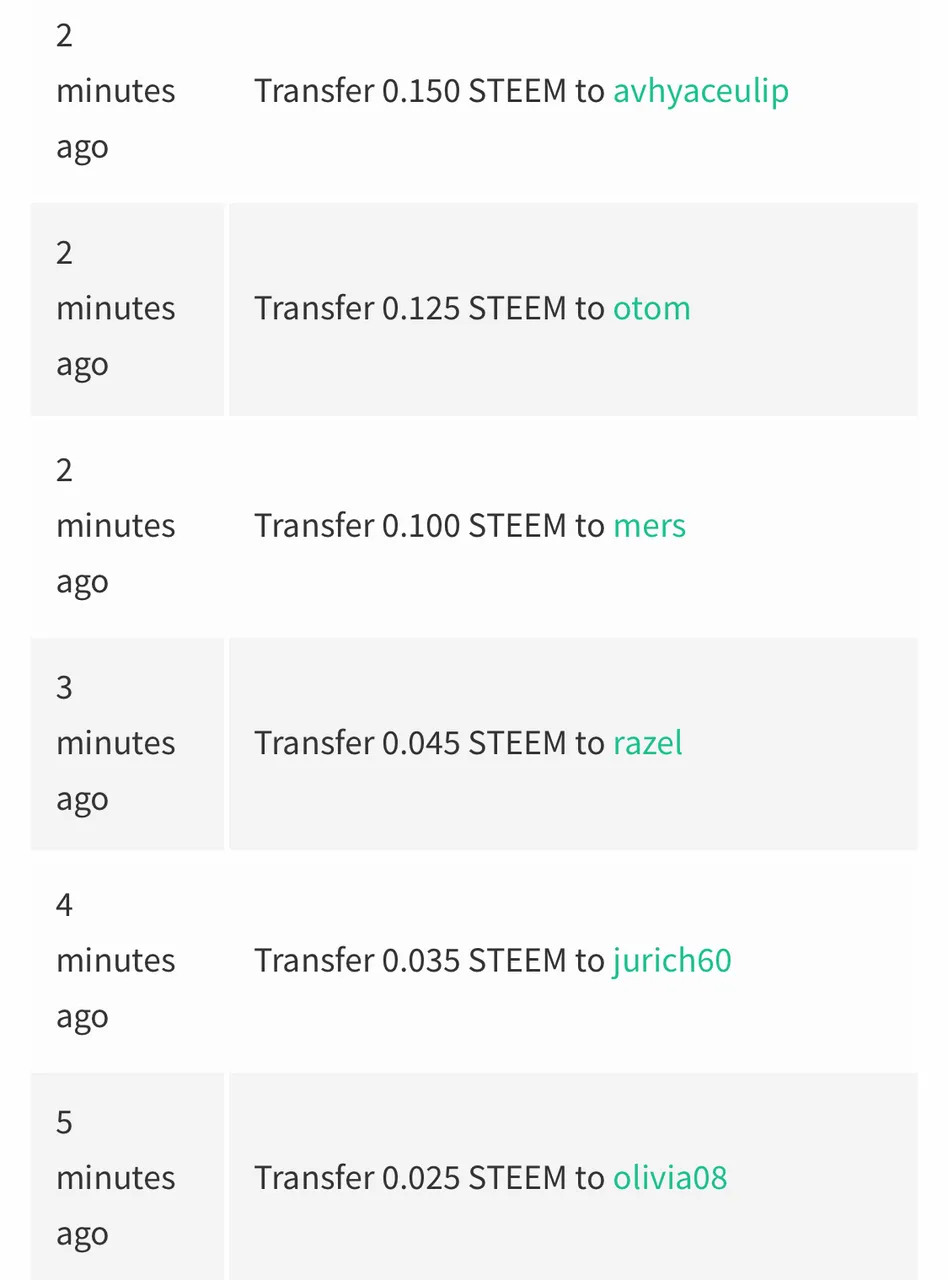Image resolution: width=948 pixels, height=1280 pixels.
Task: Click the timestamp beside the otom transfer
Action: click(115, 308)
